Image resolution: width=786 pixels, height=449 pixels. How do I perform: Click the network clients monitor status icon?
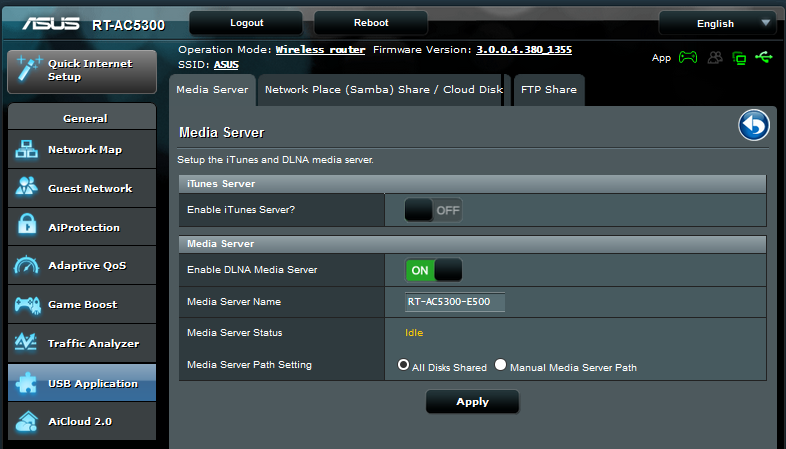(x=739, y=58)
